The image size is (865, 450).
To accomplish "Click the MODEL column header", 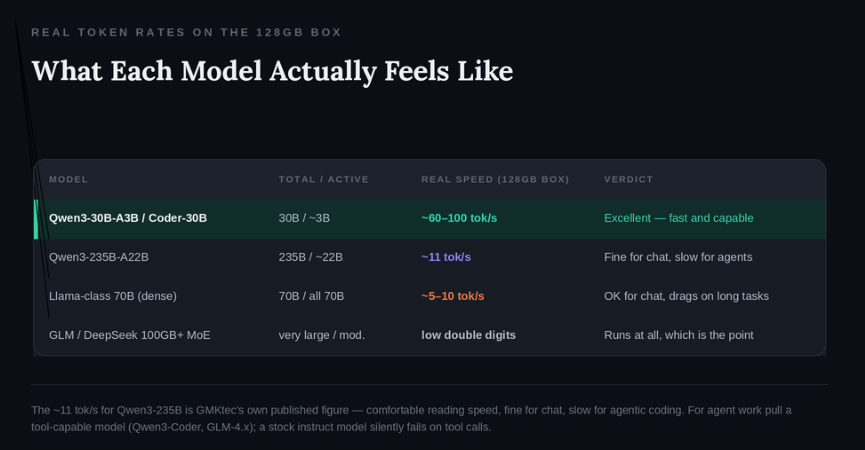I will tap(68, 179).
